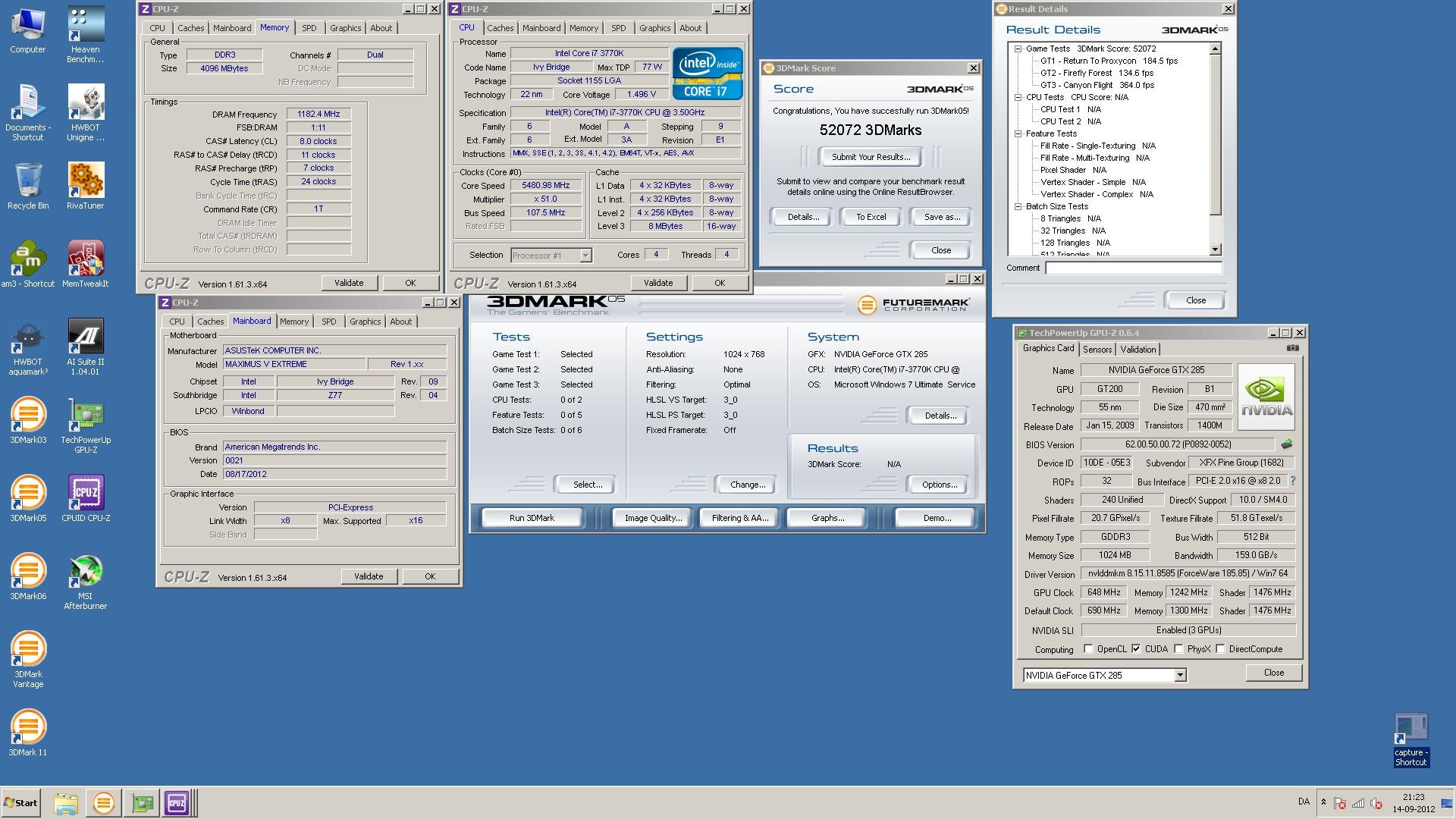Open the Heaven Benchmark desktop shortcut
The image size is (1456, 819).
click(85, 35)
